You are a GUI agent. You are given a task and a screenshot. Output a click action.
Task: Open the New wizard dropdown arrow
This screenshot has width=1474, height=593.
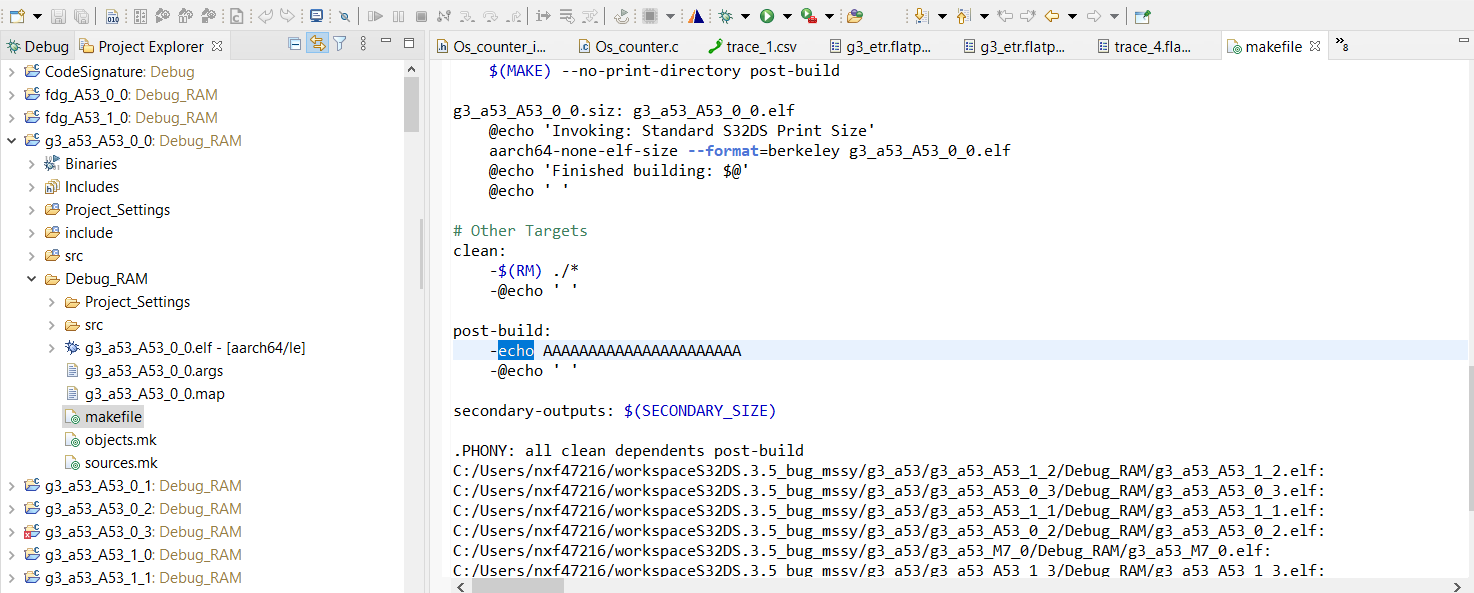tap(37, 16)
